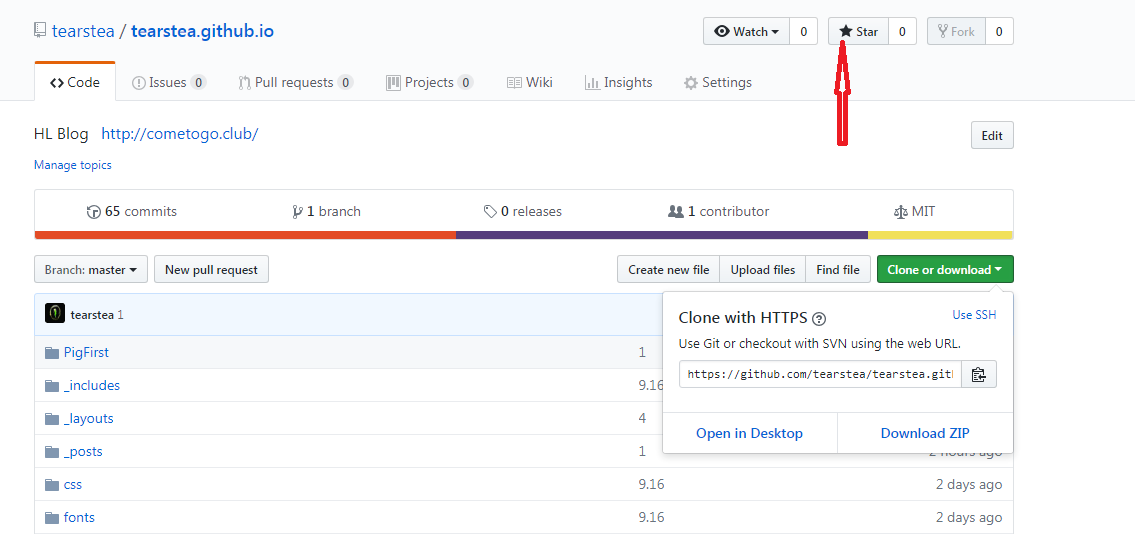The height and width of the screenshot is (534, 1135).
Task: Click the tearstea.github.io repository name link
Action: (x=203, y=31)
